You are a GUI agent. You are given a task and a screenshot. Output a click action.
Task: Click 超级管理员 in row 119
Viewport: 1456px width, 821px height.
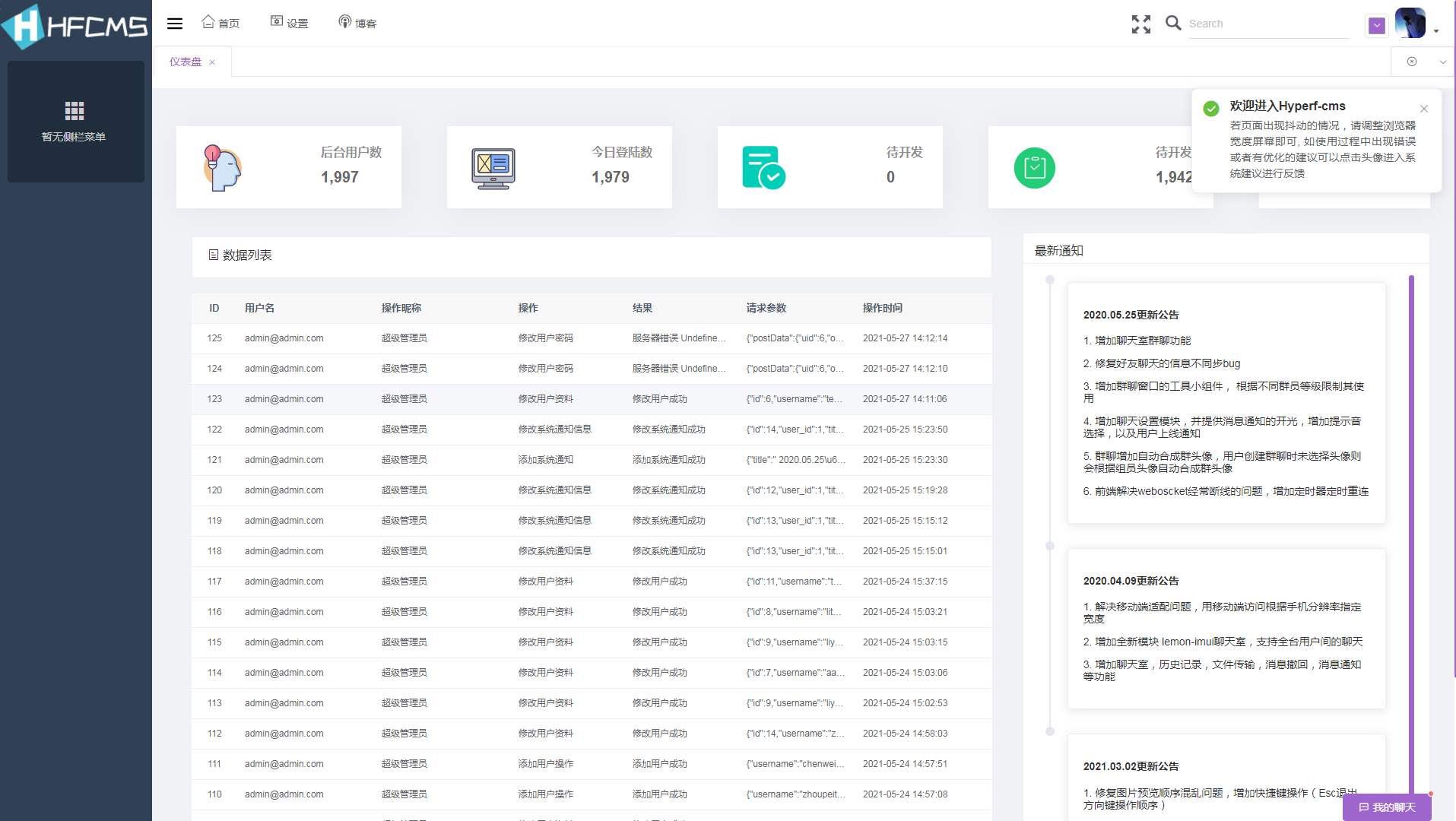click(404, 521)
